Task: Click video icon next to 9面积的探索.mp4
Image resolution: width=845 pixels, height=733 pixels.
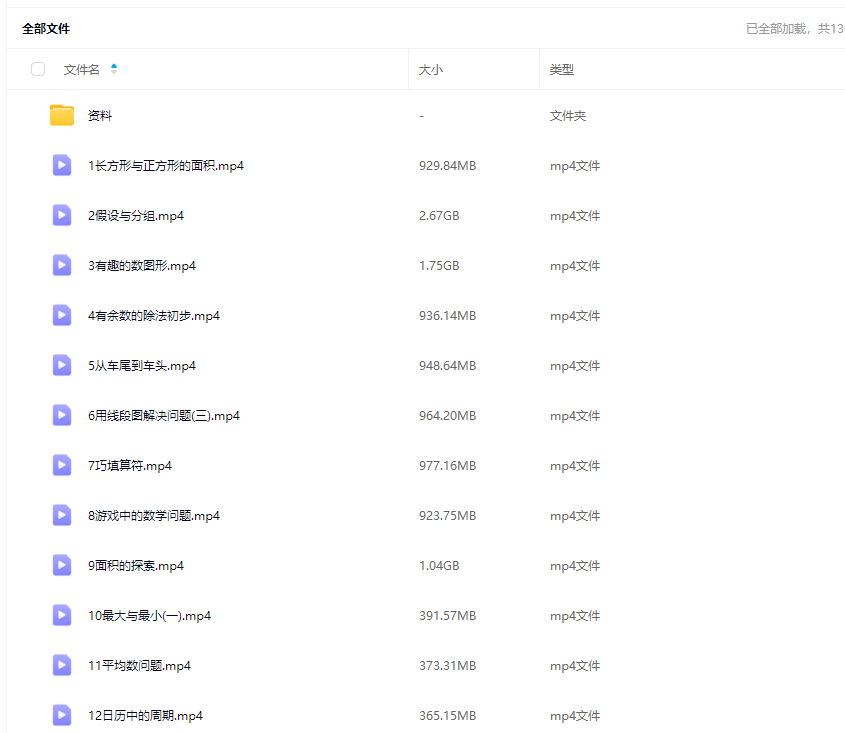Action: [x=62, y=565]
